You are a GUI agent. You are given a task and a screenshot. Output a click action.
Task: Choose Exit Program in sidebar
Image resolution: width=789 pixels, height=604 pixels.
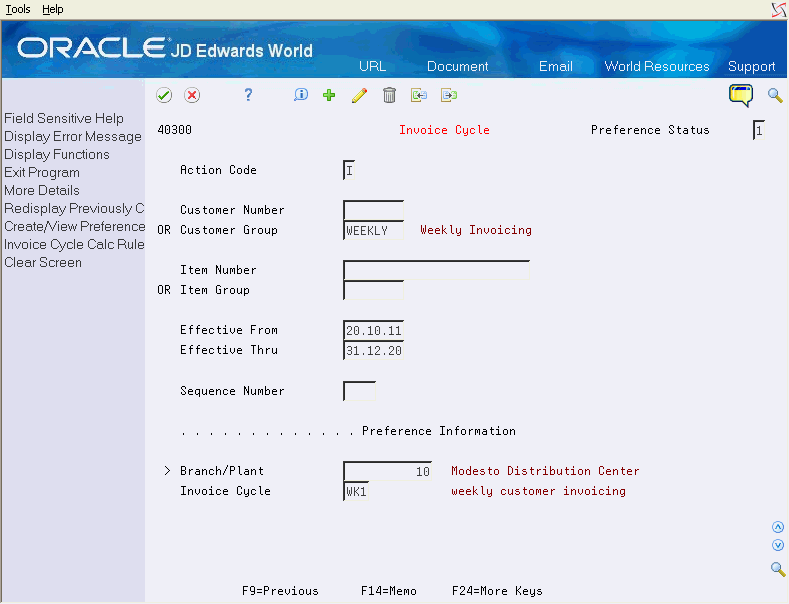(42, 173)
